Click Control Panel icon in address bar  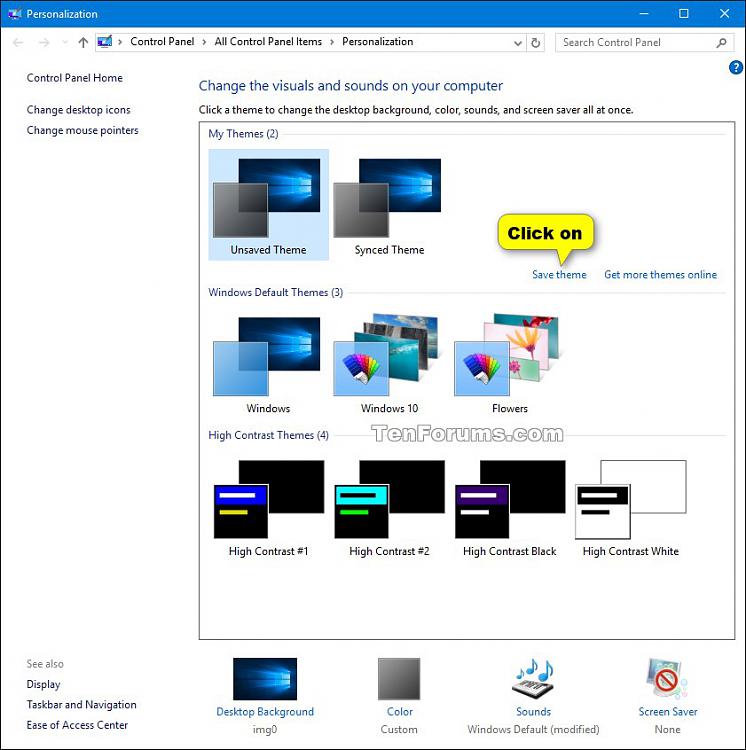click(x=105, y=42)
